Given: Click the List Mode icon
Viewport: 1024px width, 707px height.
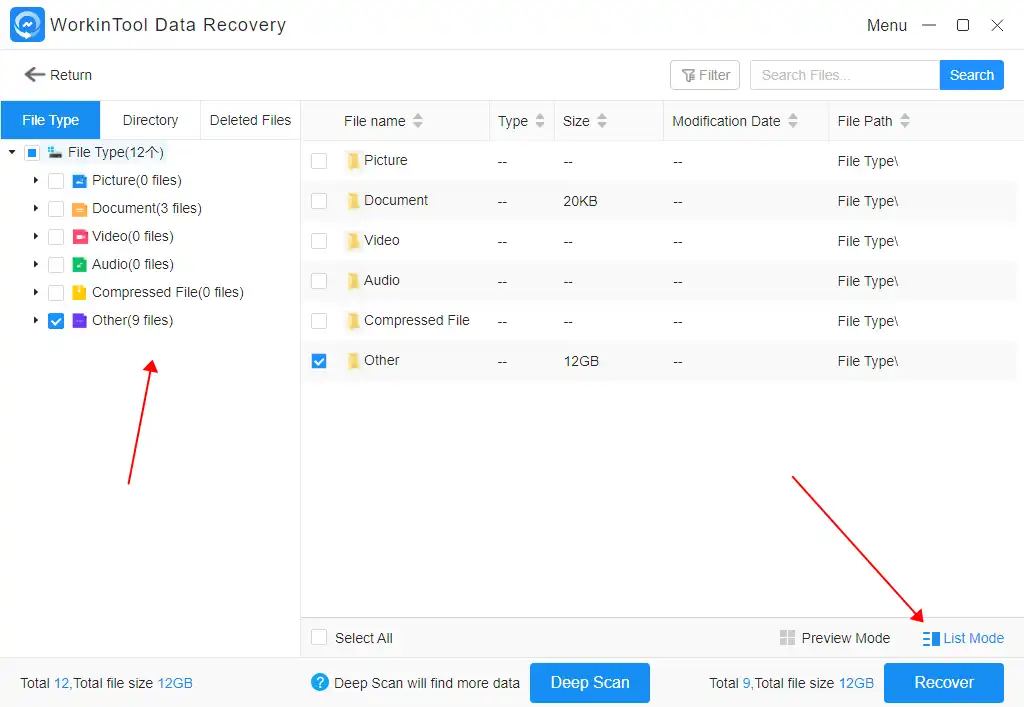Looking at the screenshot, I should [931, 638].
